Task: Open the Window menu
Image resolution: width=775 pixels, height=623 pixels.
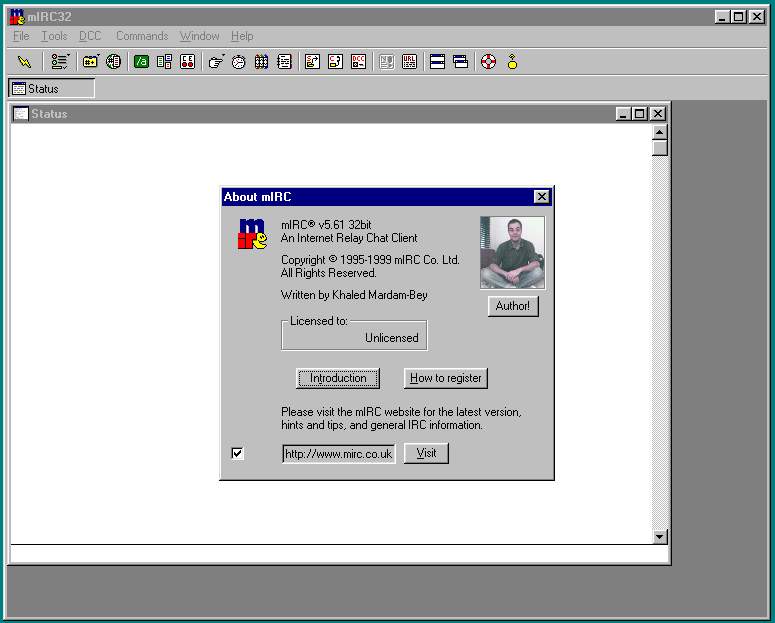Action: click(200, 36)
